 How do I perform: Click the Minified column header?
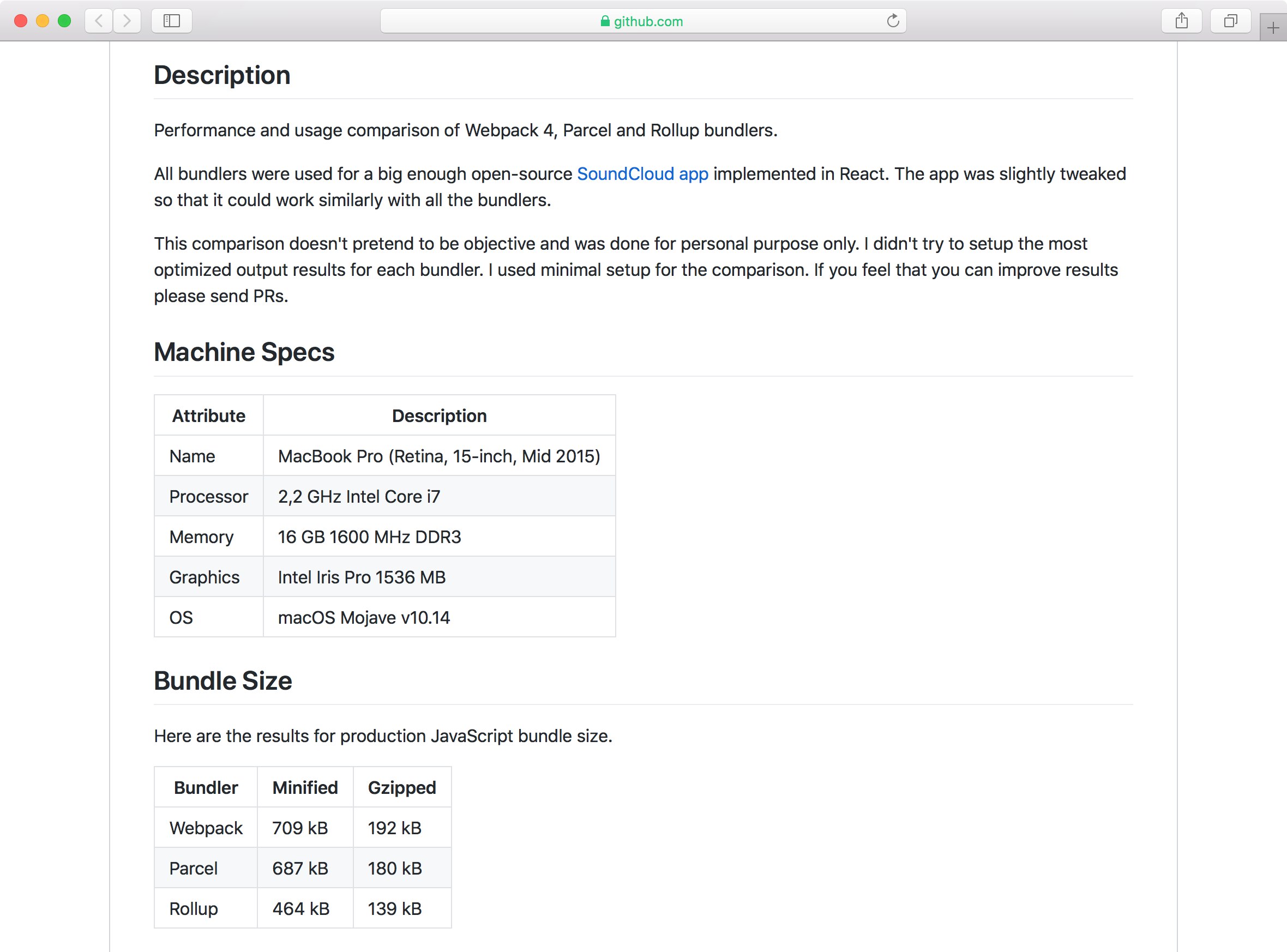(305, 787)
